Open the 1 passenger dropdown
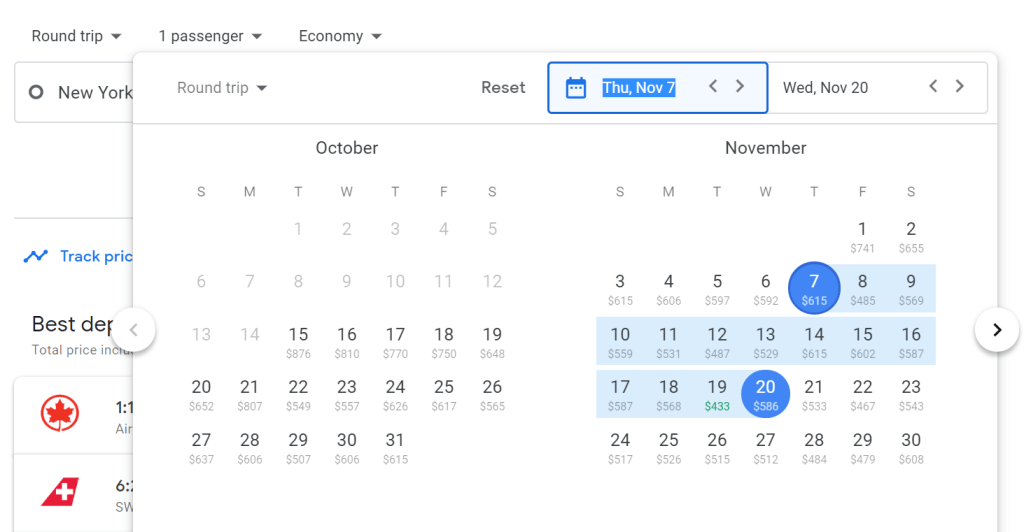Viewport: 1024px width, 532px height. tap(210, 36)
